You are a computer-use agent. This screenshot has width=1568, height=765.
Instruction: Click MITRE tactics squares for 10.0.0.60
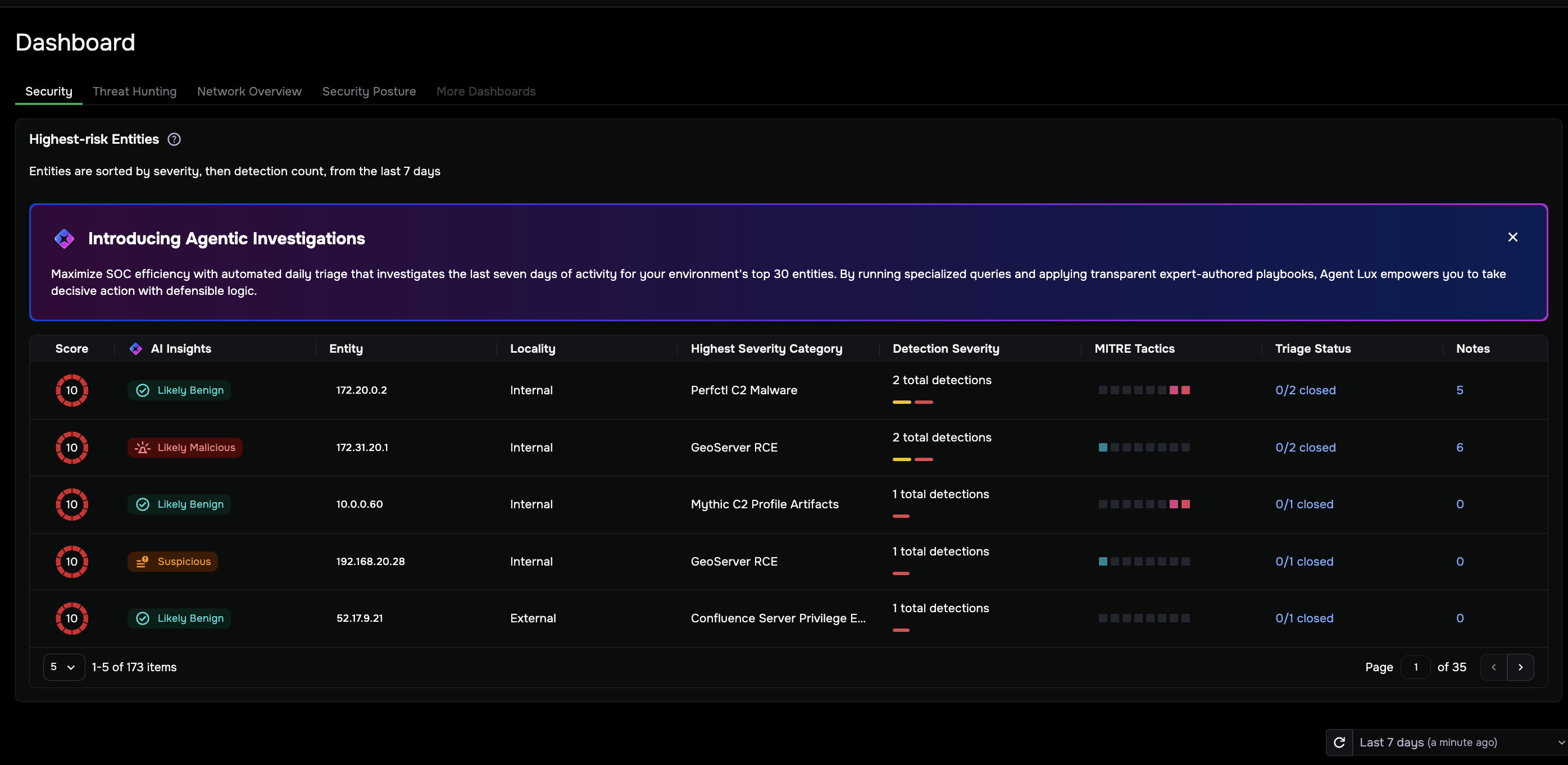tap(1144, 504)
